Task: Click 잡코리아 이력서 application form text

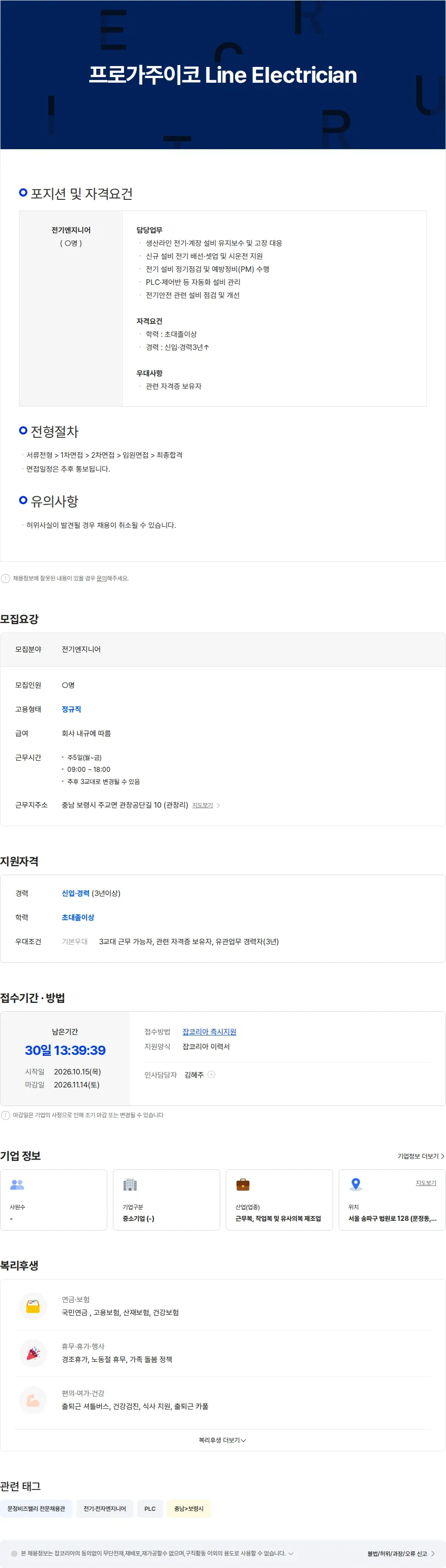Action: pos(206,1047)
